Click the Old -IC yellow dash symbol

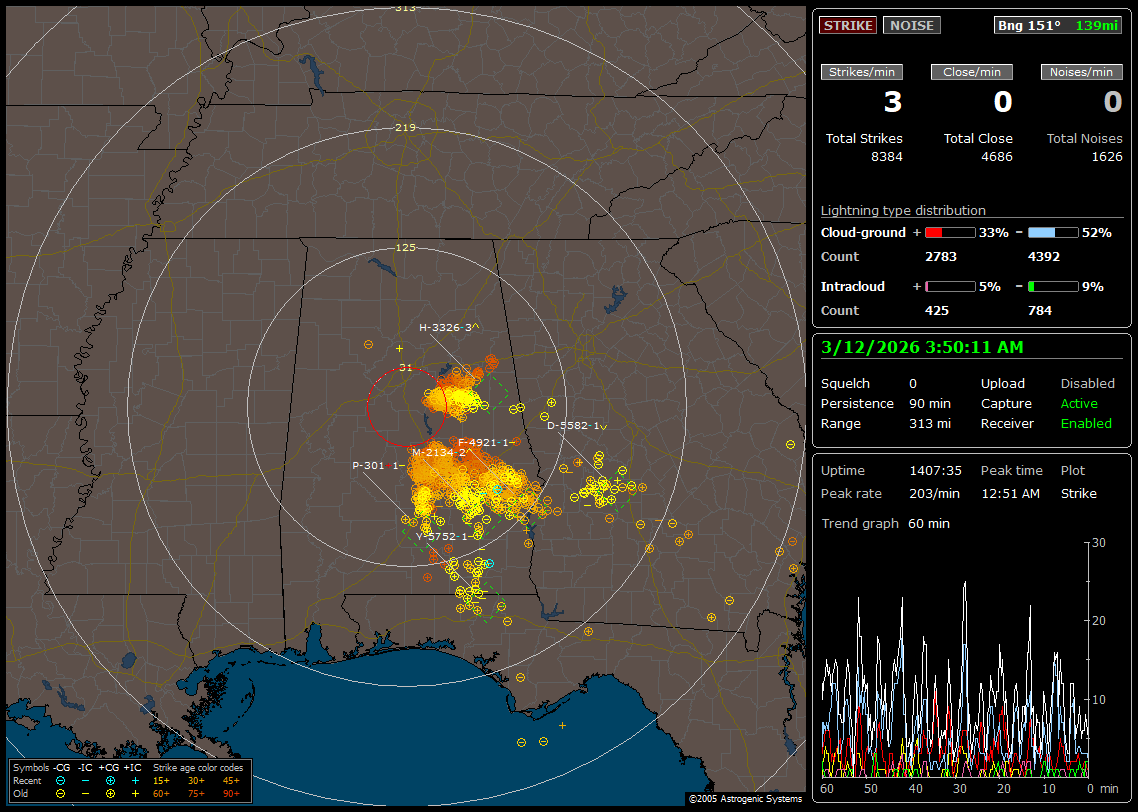click(x=85, y=793)
